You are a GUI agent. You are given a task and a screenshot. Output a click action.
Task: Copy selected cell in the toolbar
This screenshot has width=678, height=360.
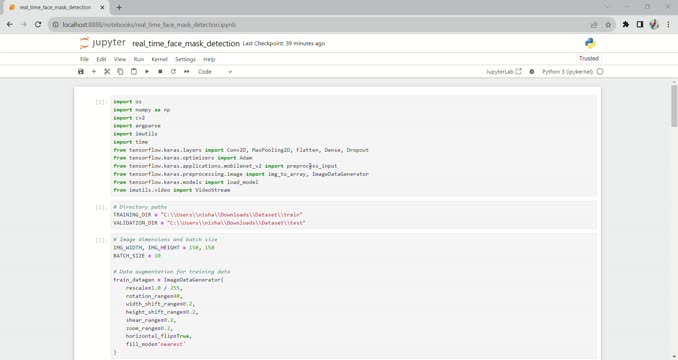click(120, 71)
